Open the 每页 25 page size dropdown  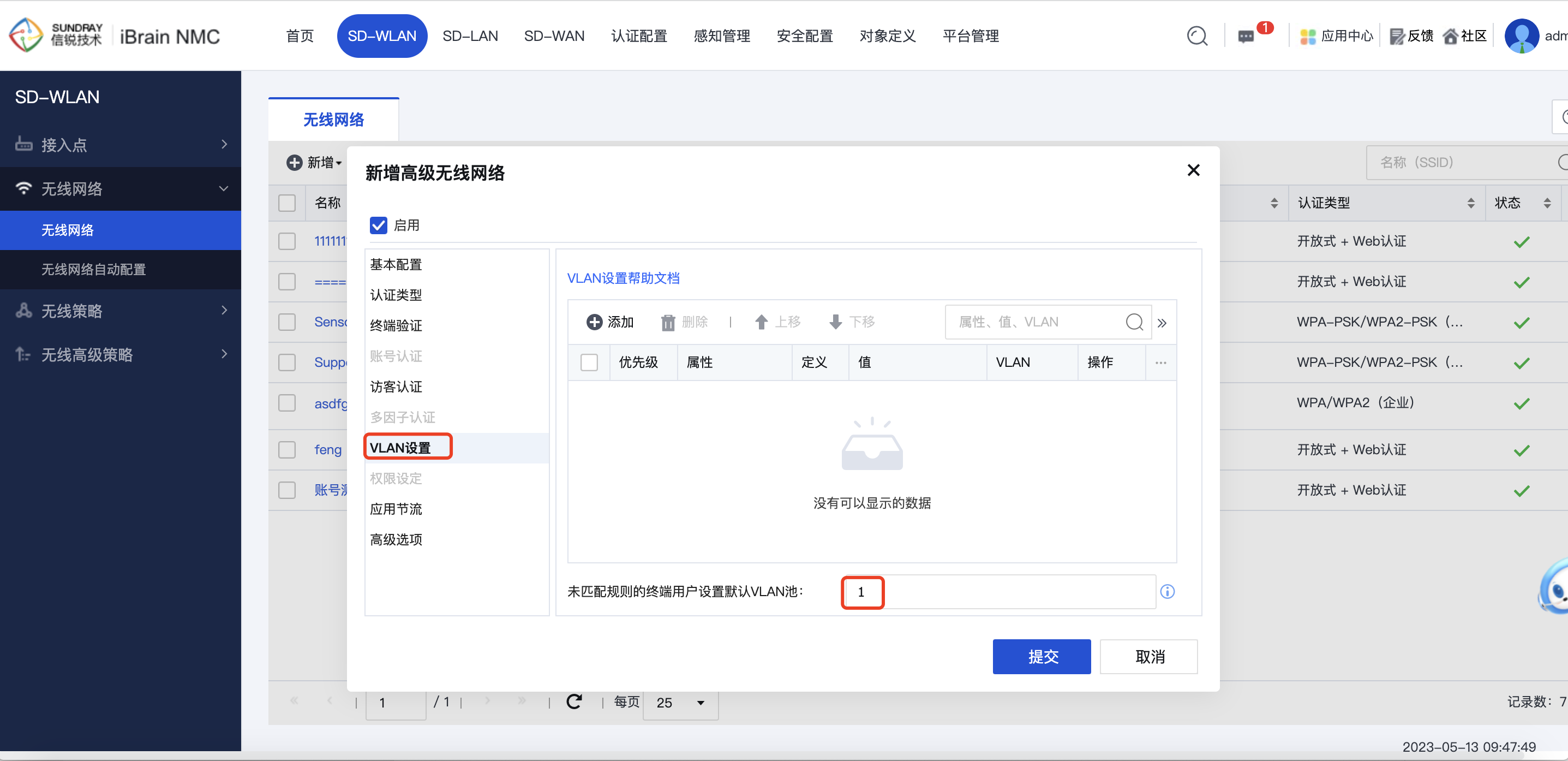click(x=680, y=703)
